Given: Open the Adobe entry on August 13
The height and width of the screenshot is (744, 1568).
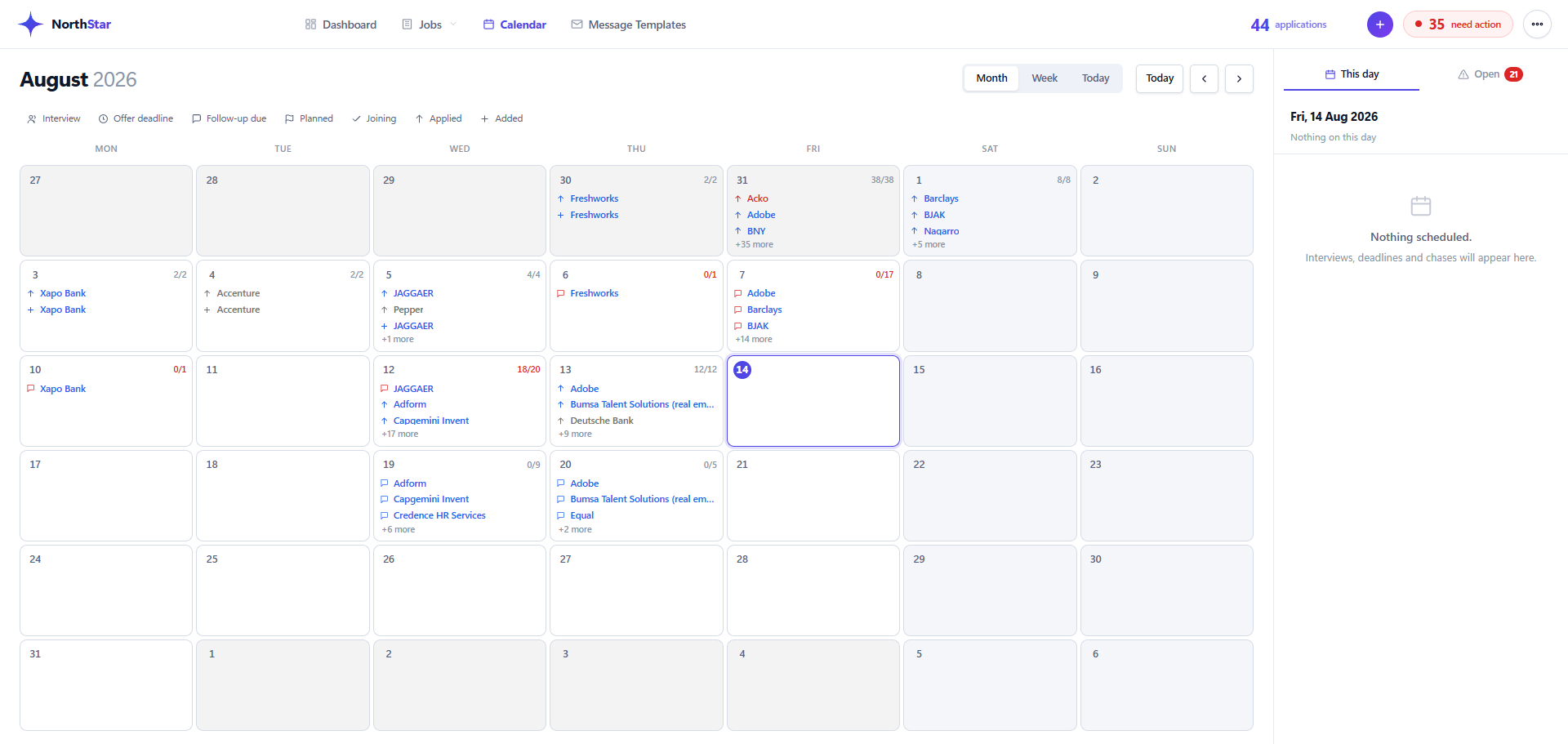Looking at the screenshot, I should 584,389.
